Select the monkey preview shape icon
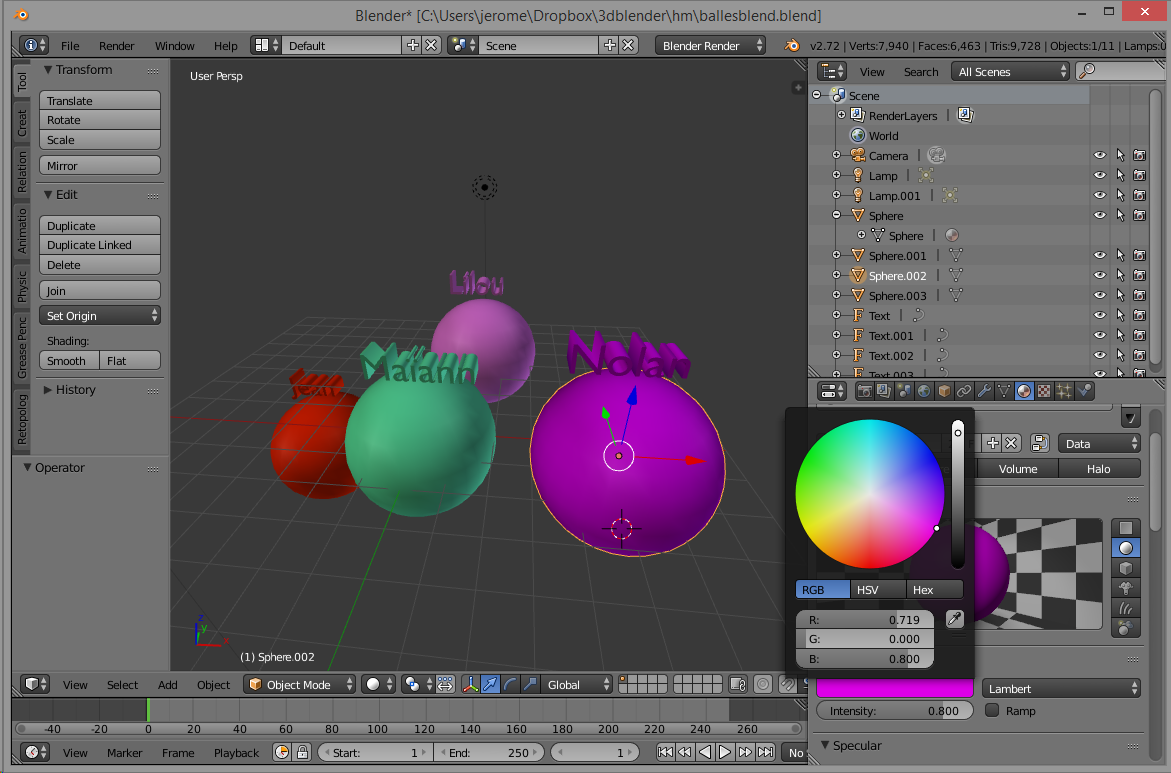1171x773 pixels. tap(1125, 588)
